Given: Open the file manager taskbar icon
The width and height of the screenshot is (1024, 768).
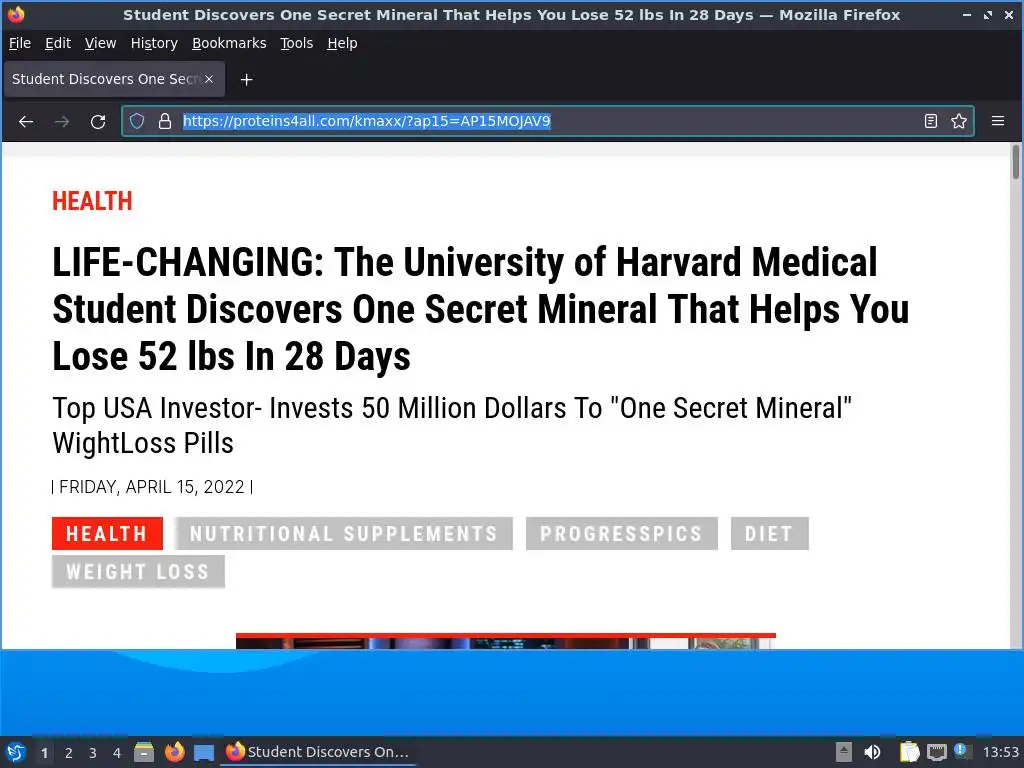Looking at the screenshot, I should click(x=144, y=752).
